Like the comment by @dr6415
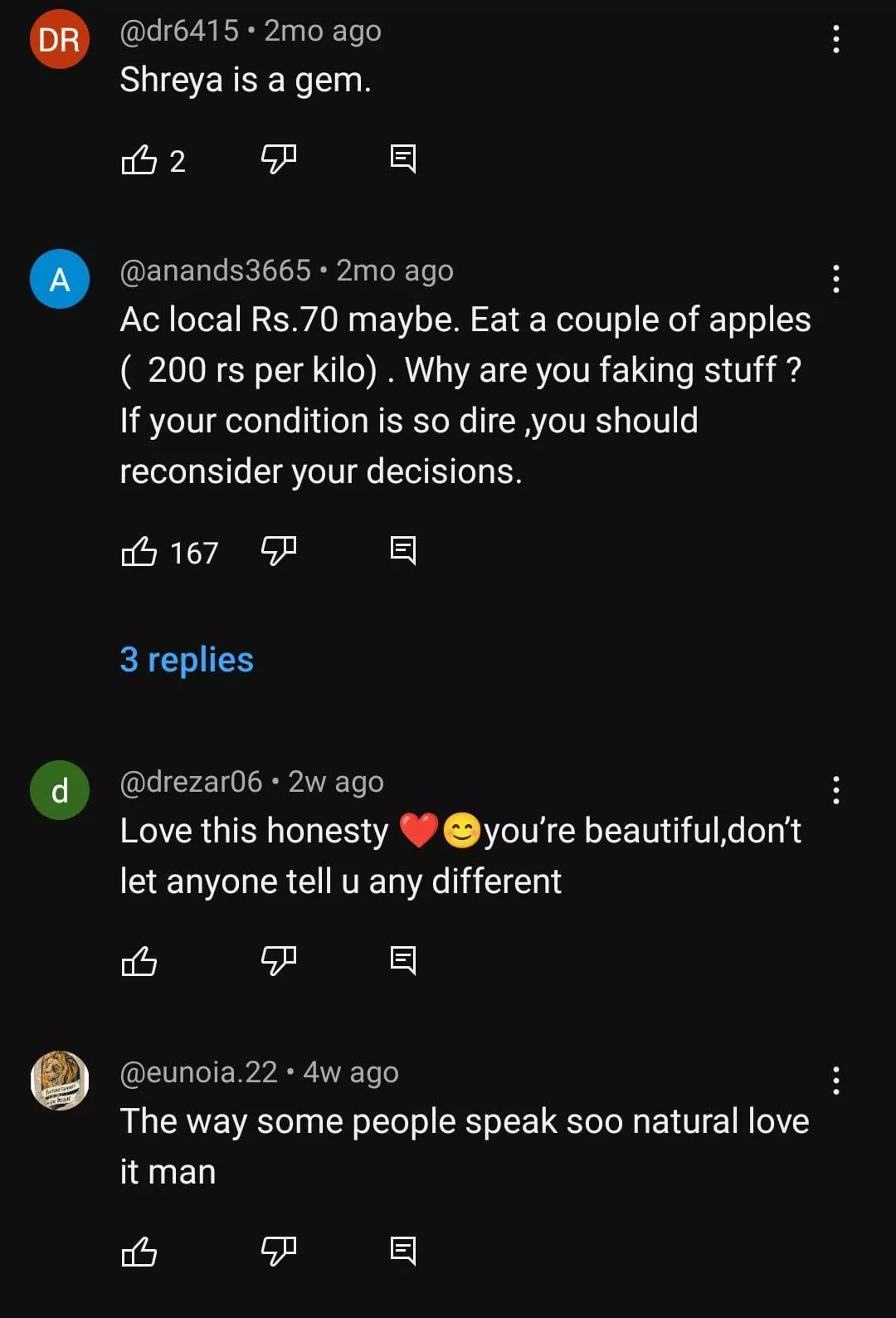This screenshot has width=896, height=1318. 139,159
